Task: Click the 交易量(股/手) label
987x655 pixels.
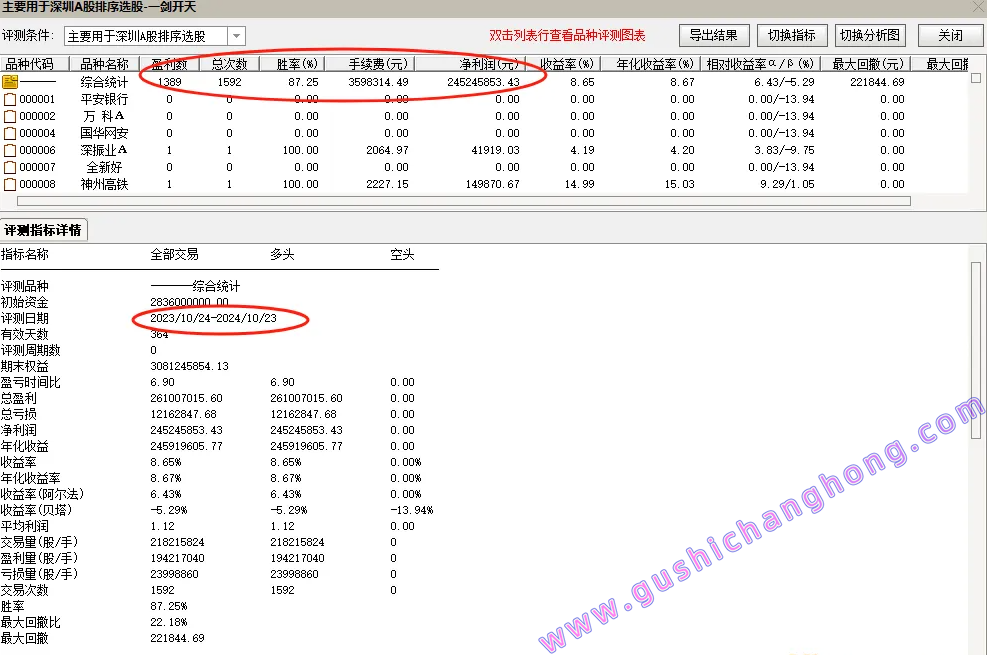Action: pyautogui.click(x=40, y=542)
